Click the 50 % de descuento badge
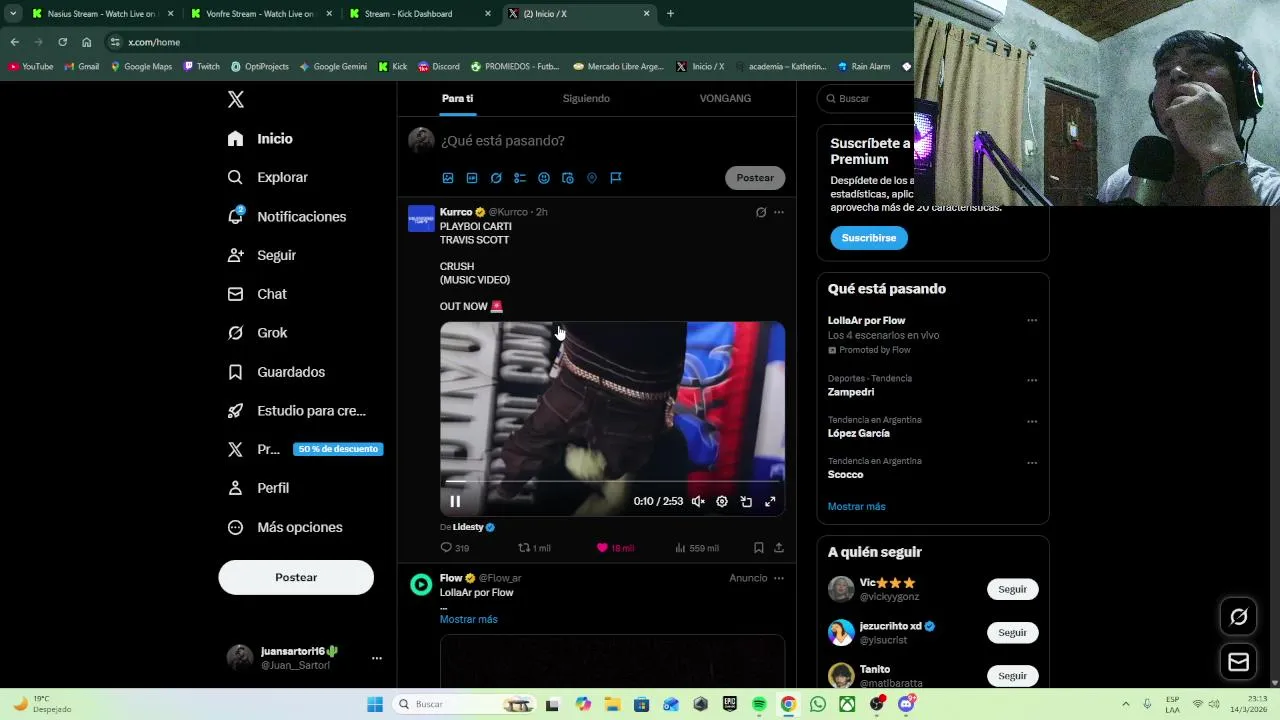The height and width of the screenshot is (720, 1280). point(338,449)
